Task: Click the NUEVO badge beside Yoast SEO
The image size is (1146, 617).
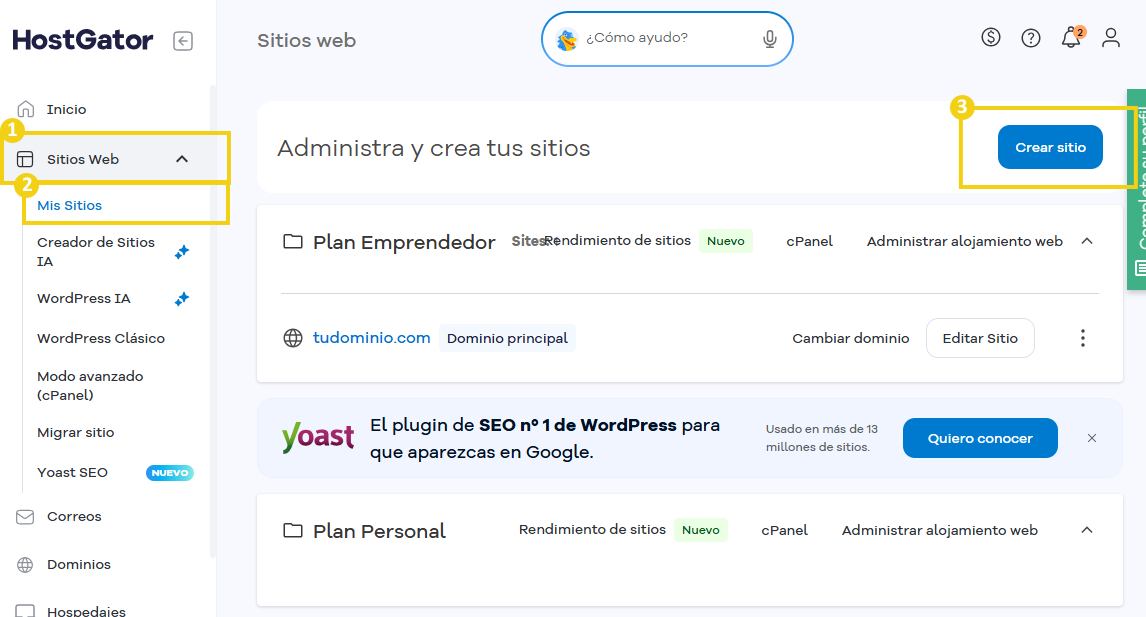Action: [170, 473]
